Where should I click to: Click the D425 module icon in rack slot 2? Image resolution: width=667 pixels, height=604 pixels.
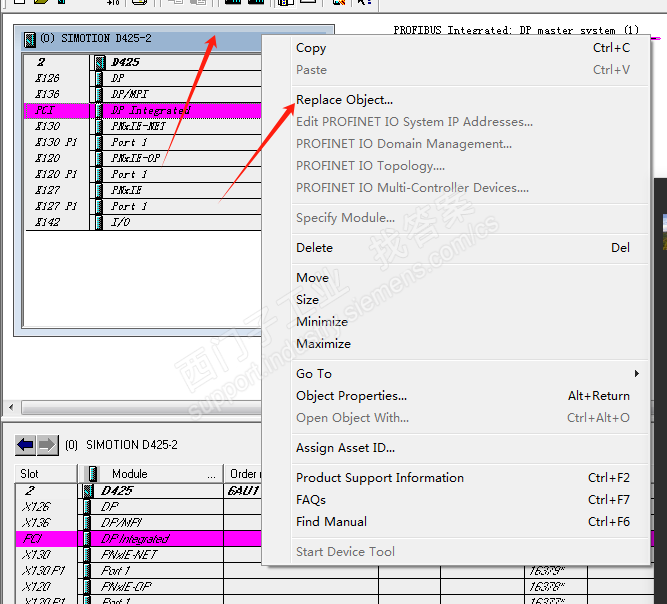100,63
